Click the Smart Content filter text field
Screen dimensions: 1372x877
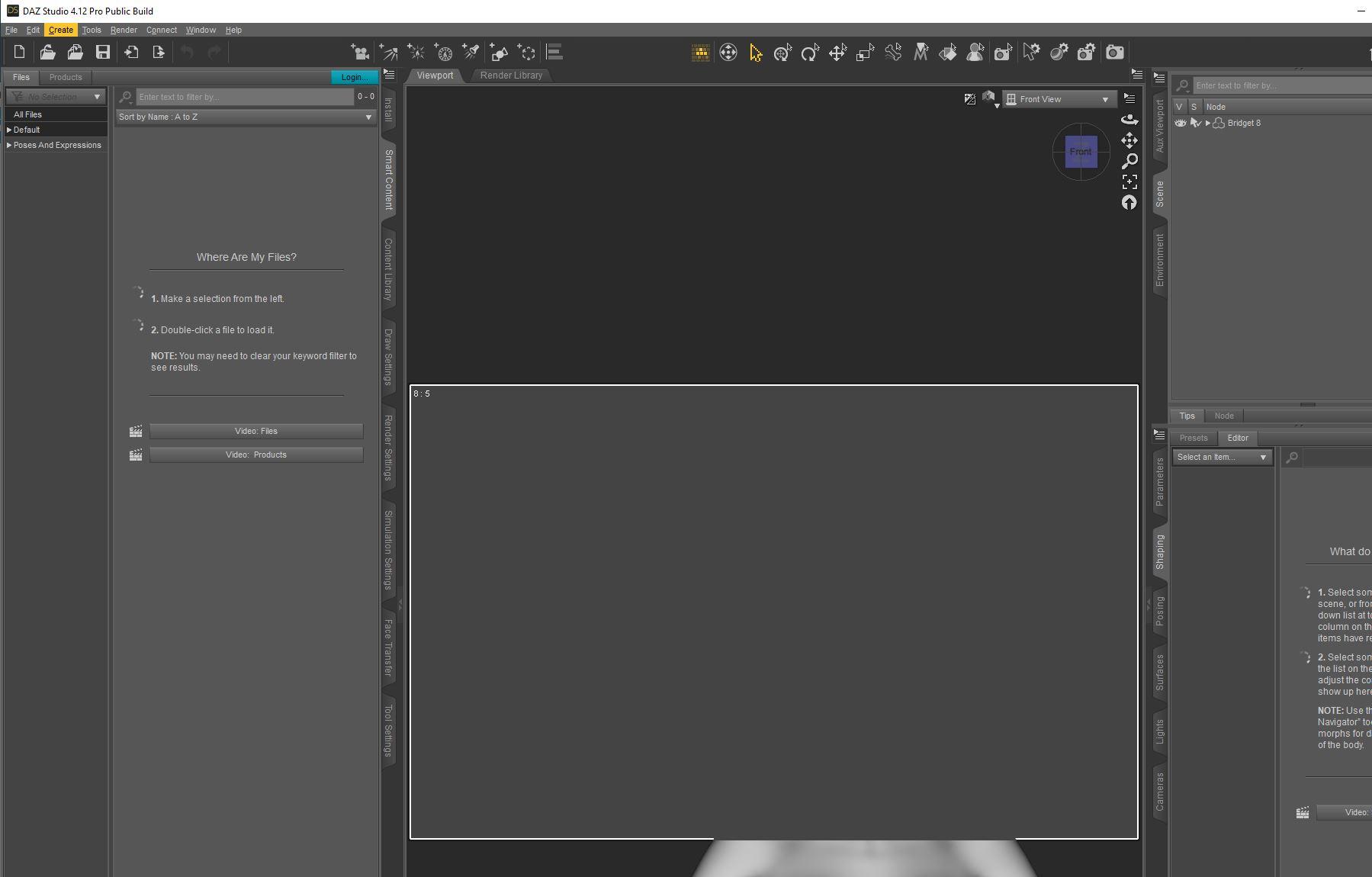(245, 97)
